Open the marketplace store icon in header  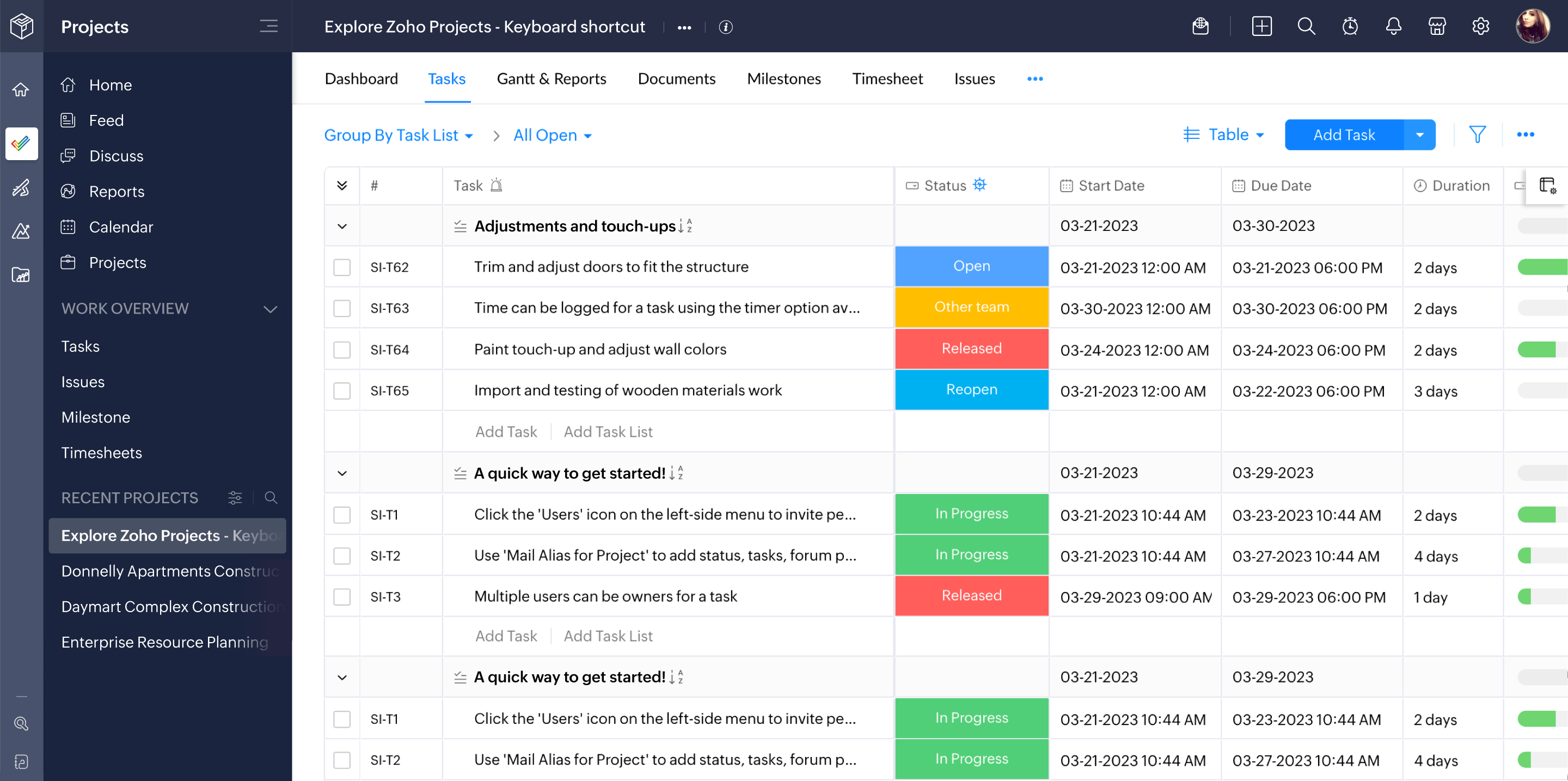(x=1437, y=27)
